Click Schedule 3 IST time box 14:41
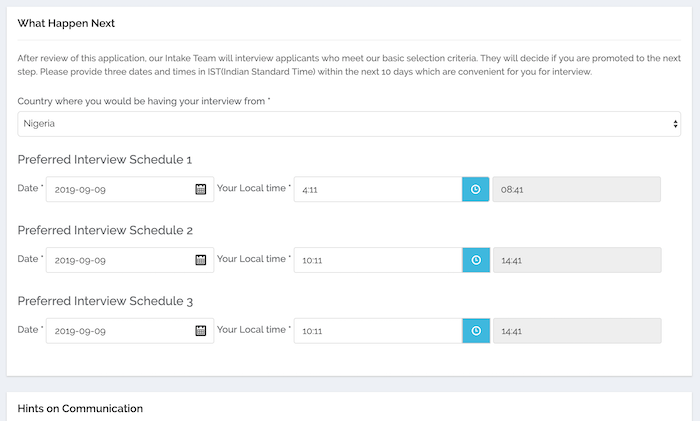The height and width of the screenshot is (421, 700). (x=577, y=331)
